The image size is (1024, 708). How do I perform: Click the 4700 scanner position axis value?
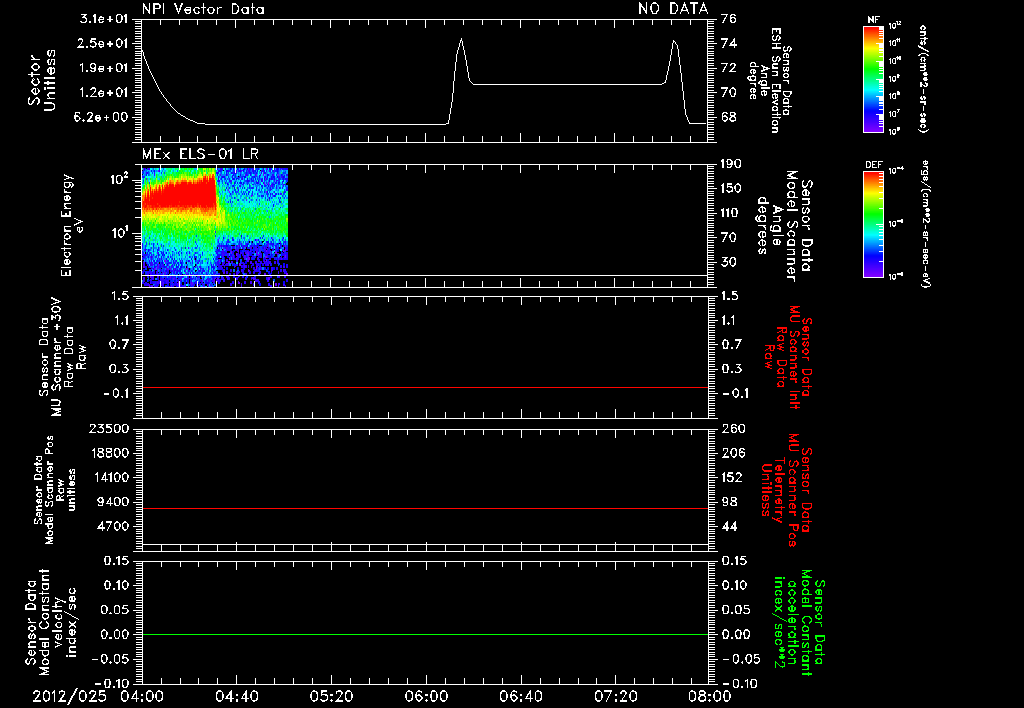click(114, 526)
